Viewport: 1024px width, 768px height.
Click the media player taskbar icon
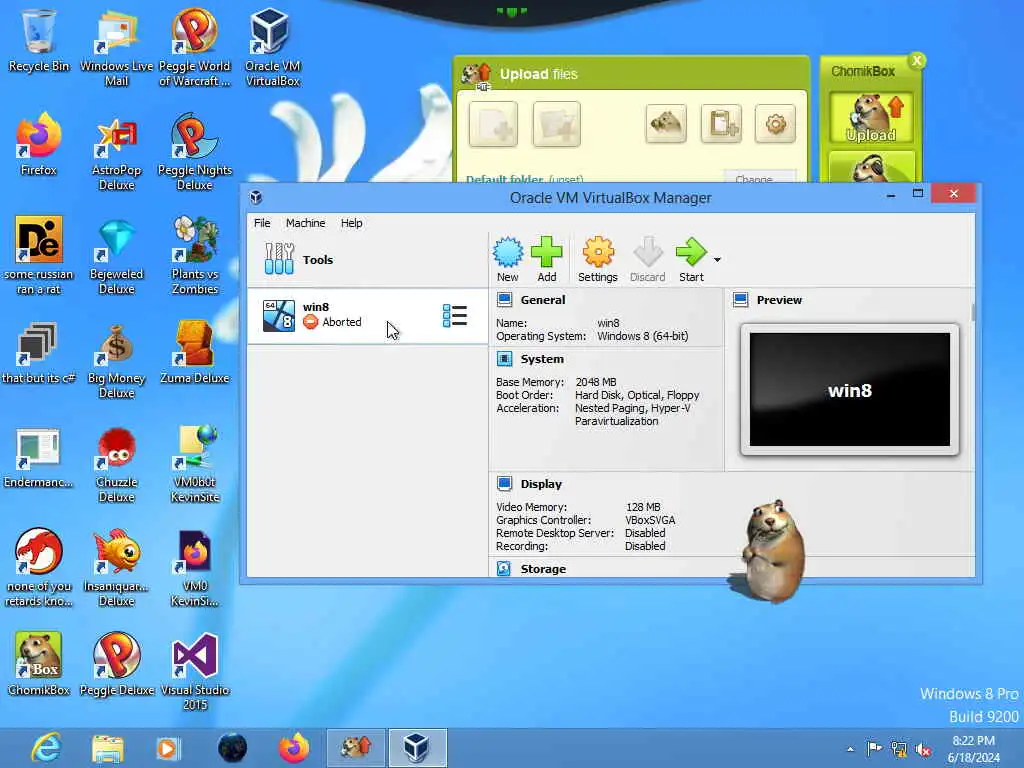click(x=168, y=748)
